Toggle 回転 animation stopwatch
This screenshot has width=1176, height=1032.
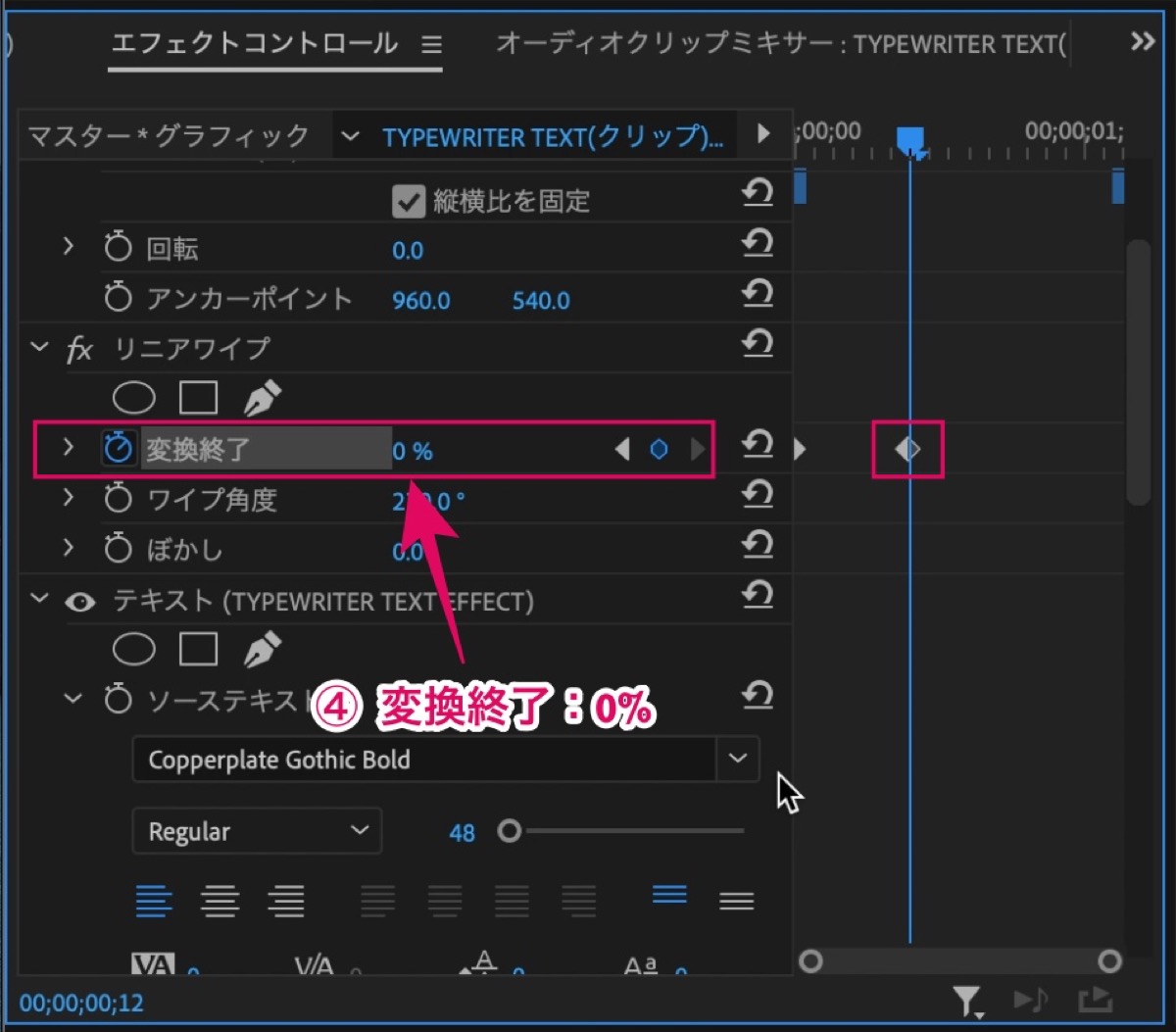118,247
